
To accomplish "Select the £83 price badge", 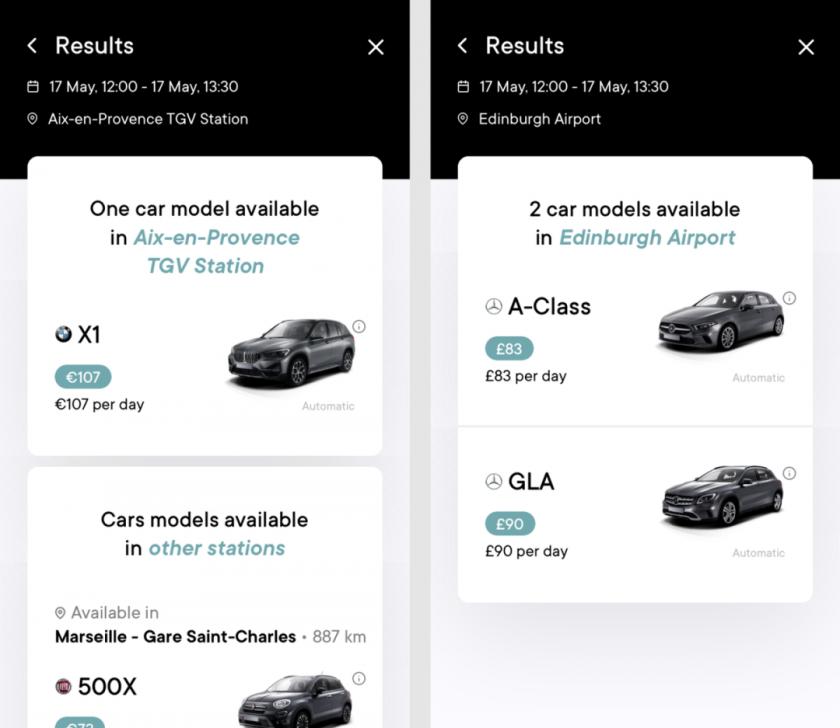I will pos(509,349).
